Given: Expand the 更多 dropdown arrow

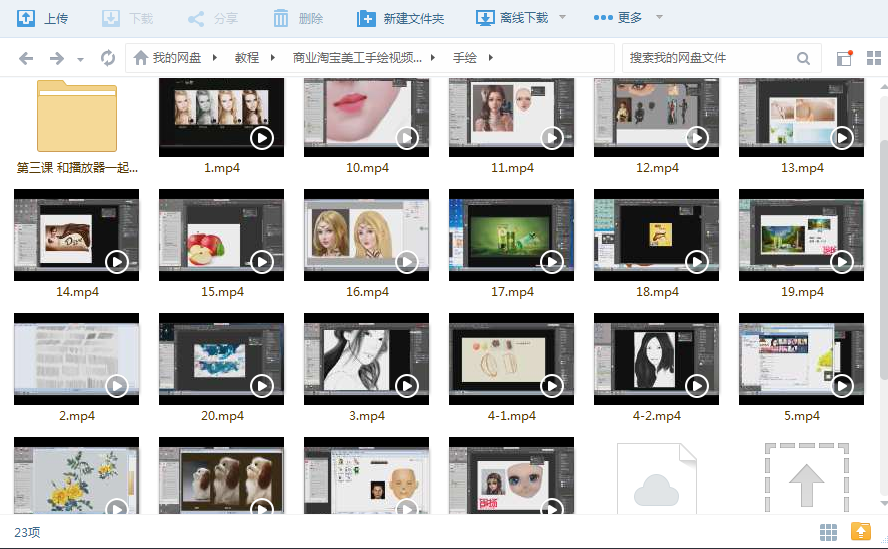Looking at the screenshot, I should [x=659, y=18].
